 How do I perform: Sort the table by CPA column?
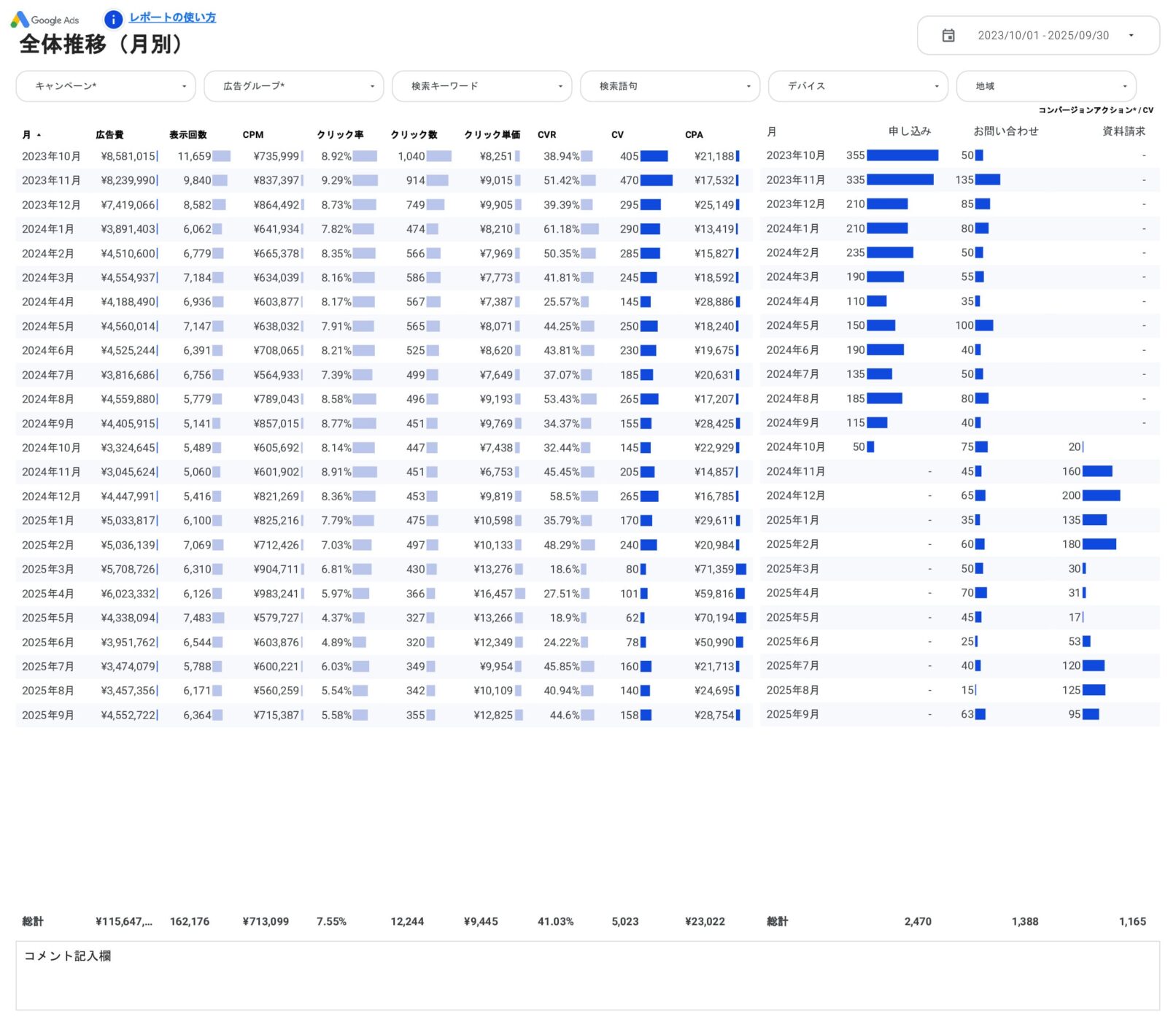(x=693, y=135)
